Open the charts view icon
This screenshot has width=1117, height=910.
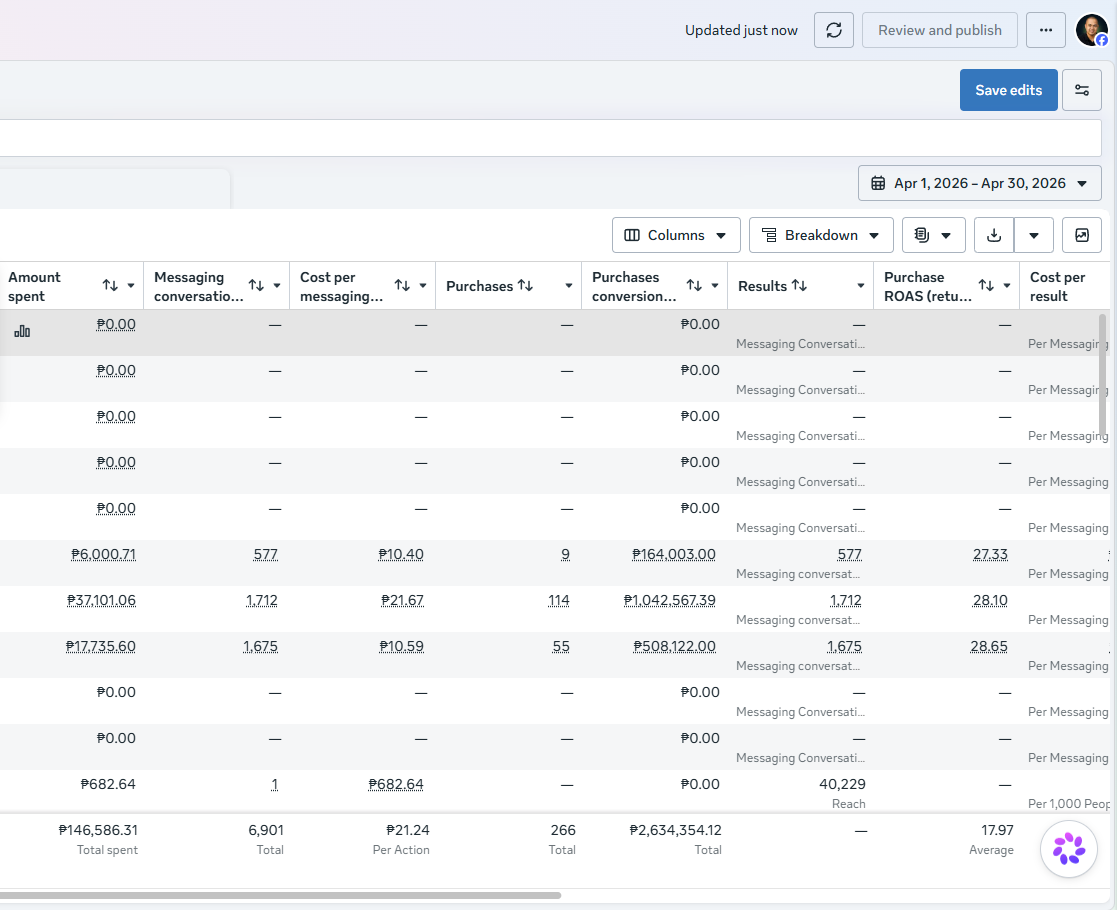point(1081,235)
